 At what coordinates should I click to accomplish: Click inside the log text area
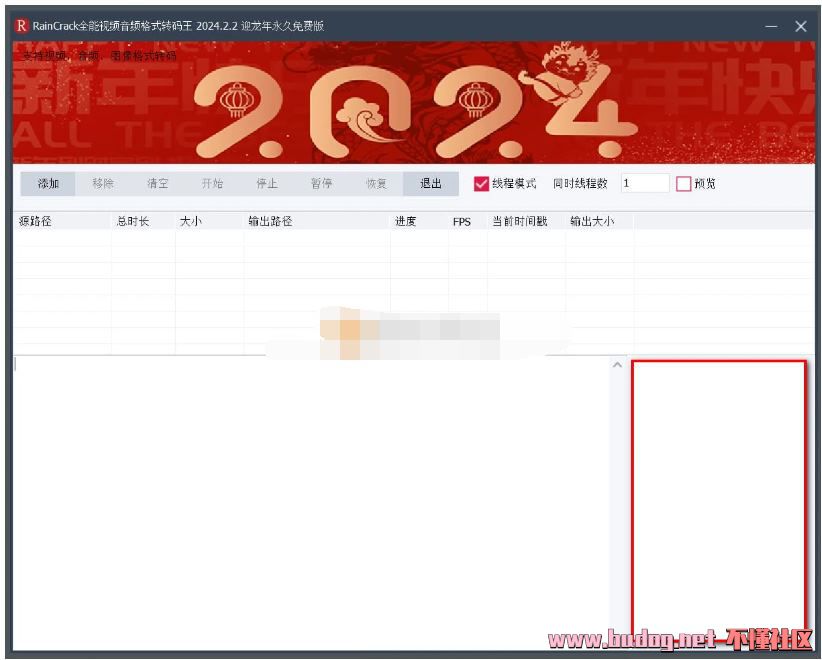click(312, 502)
